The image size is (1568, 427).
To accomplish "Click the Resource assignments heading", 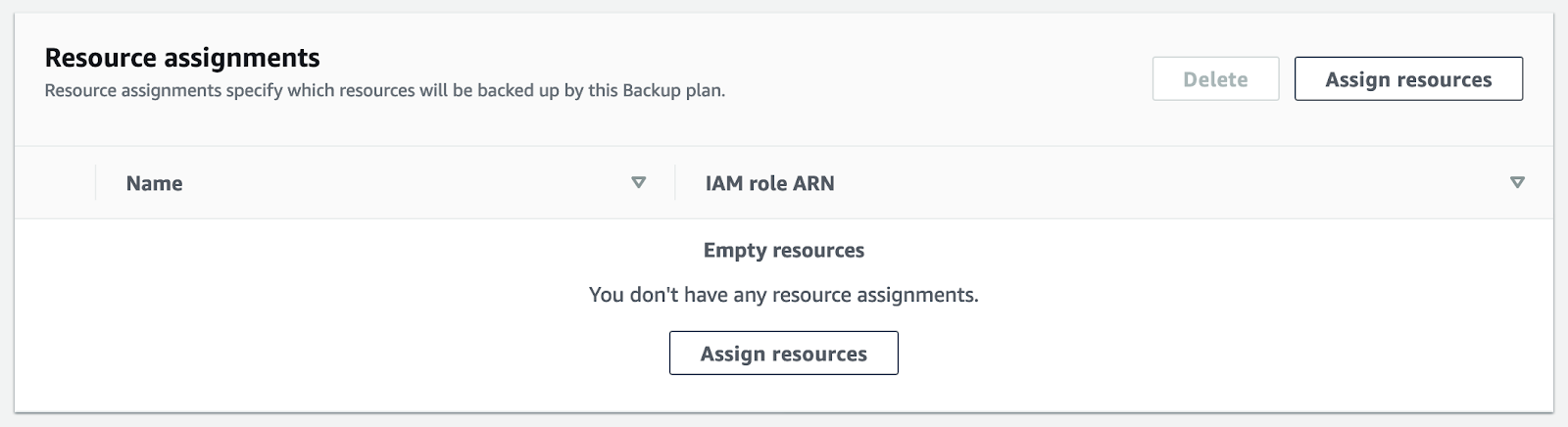I will click(182, 58).
